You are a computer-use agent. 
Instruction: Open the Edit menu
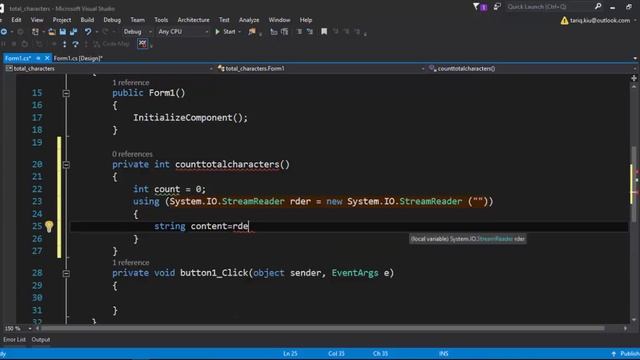[x=16, y=20]
